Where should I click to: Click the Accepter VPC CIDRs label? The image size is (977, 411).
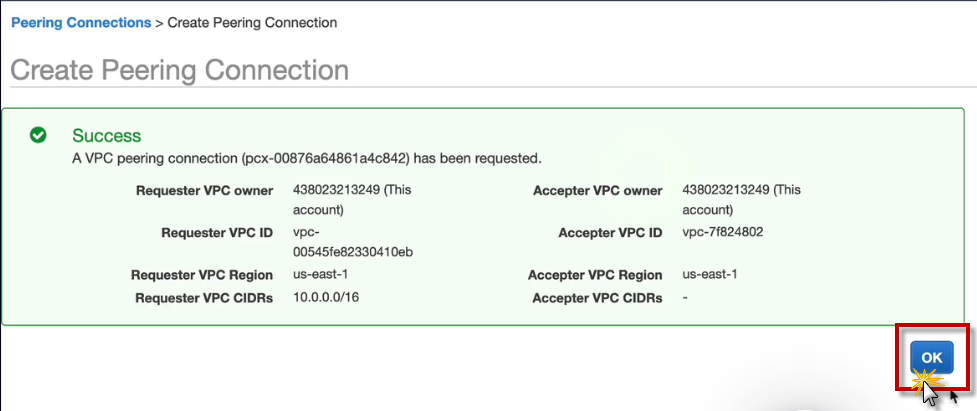(597, 298)
